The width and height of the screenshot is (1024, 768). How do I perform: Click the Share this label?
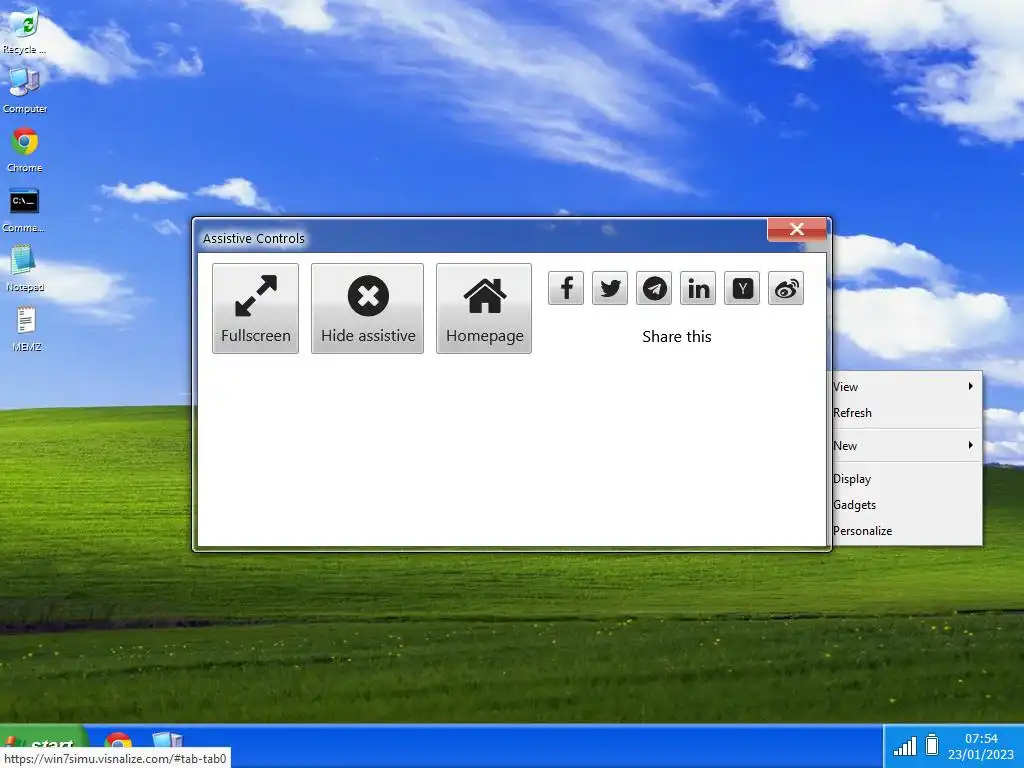[x=677, y=337]
